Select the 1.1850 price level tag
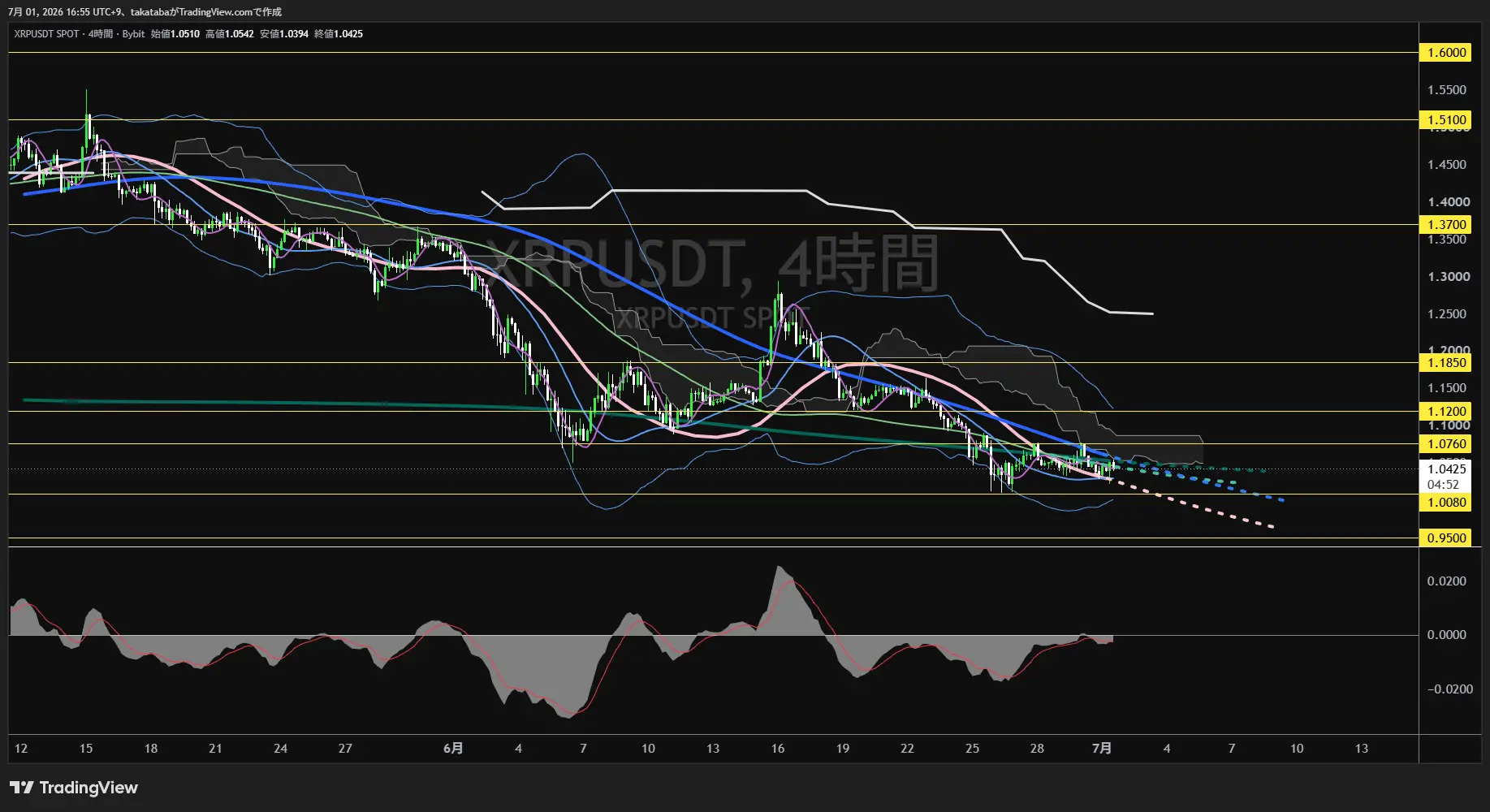The image size is (1490, 812). coord(1446,363)
